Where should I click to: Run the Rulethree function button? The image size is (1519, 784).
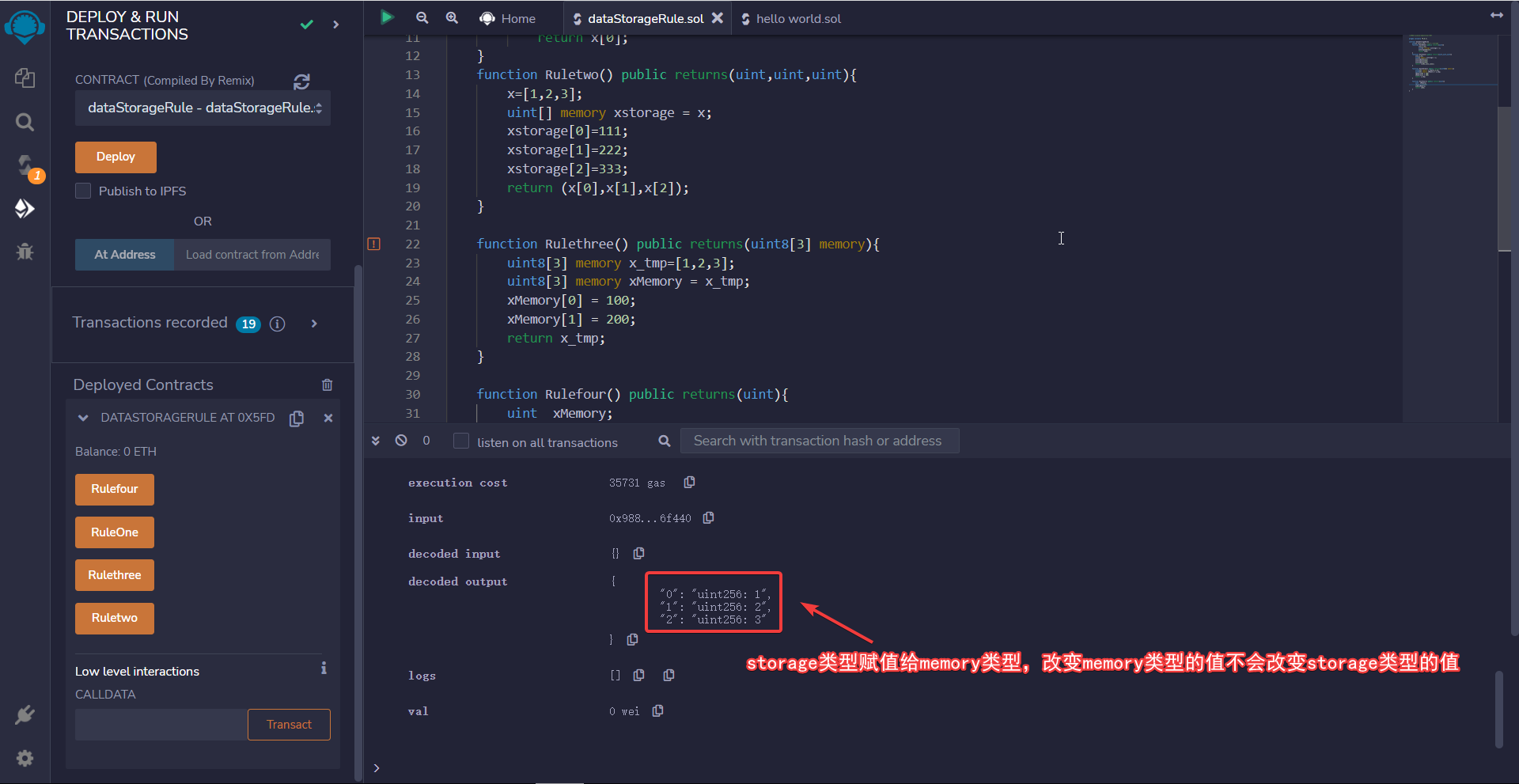point(115,575)
